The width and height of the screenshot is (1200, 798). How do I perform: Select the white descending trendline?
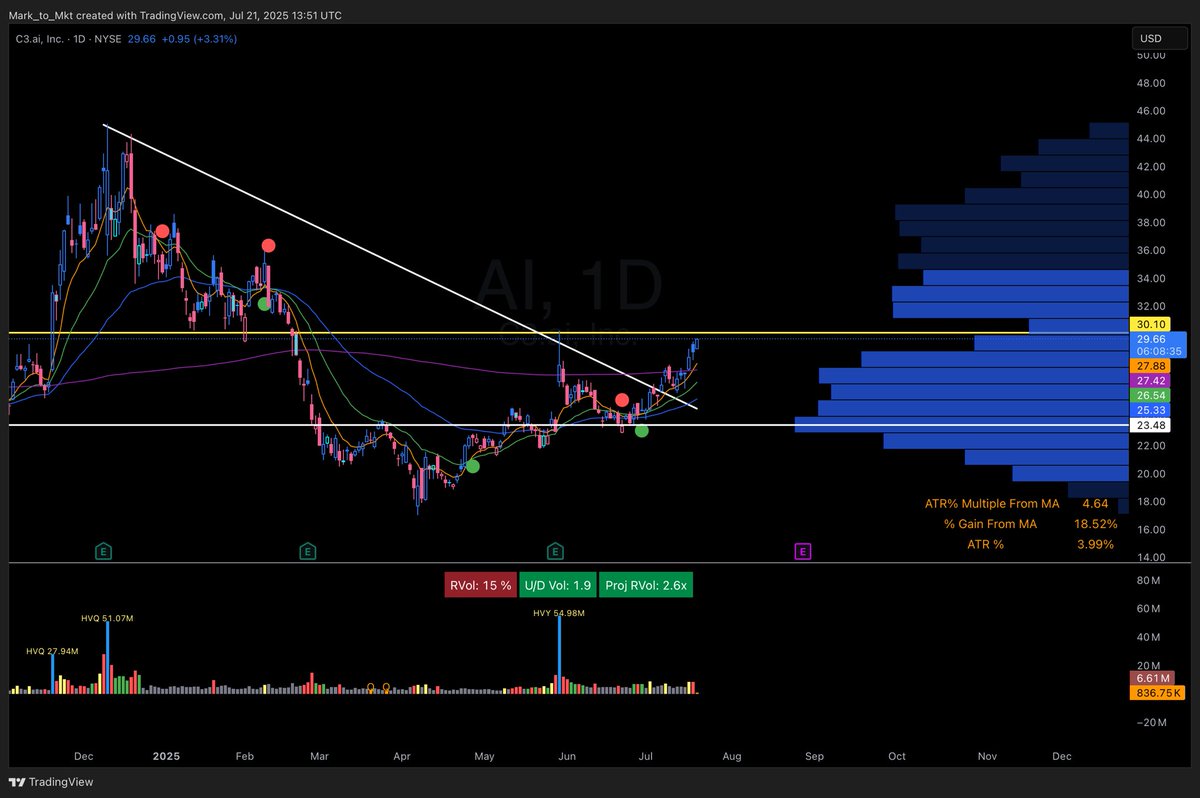[x=400, y=266]
